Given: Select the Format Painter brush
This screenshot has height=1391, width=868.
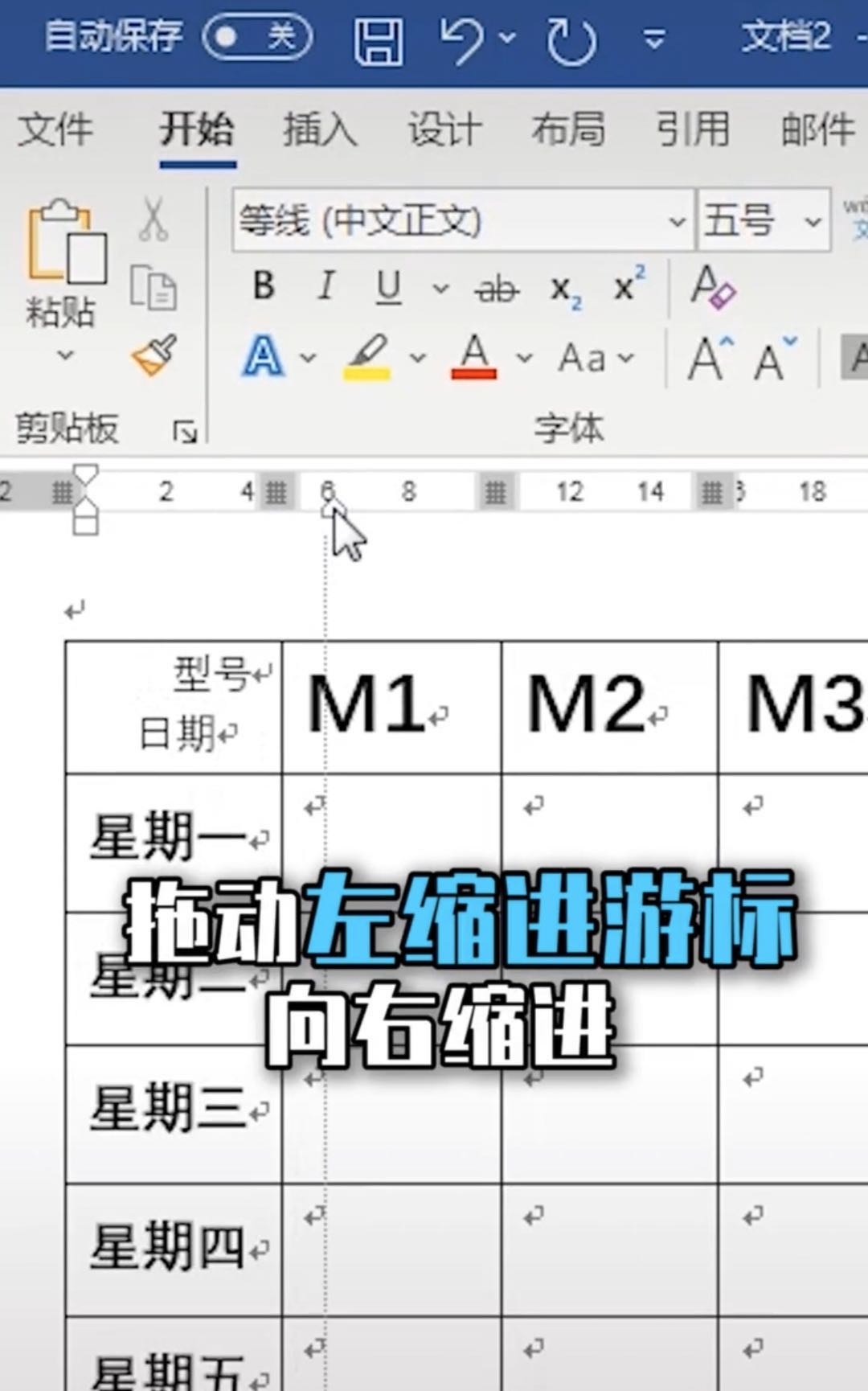Looking at the screenshot, I should pyautogui.click(x=154, y=355).
